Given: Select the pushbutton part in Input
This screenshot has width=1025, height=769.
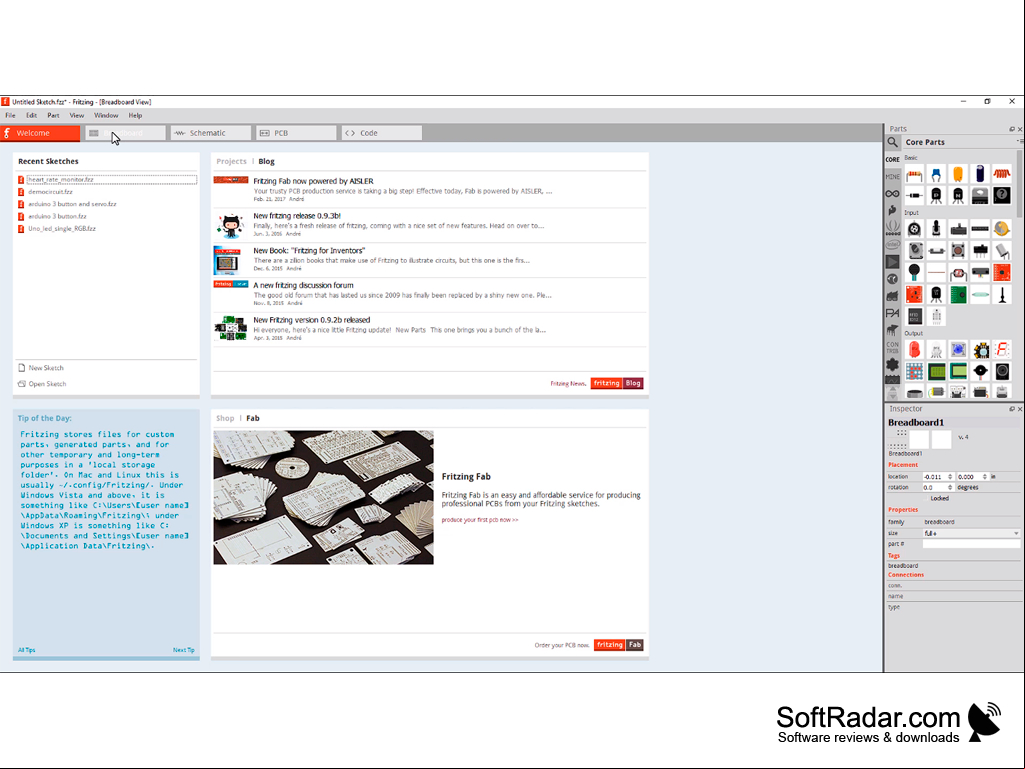Looking at the screenshot, I should [958, 250].
